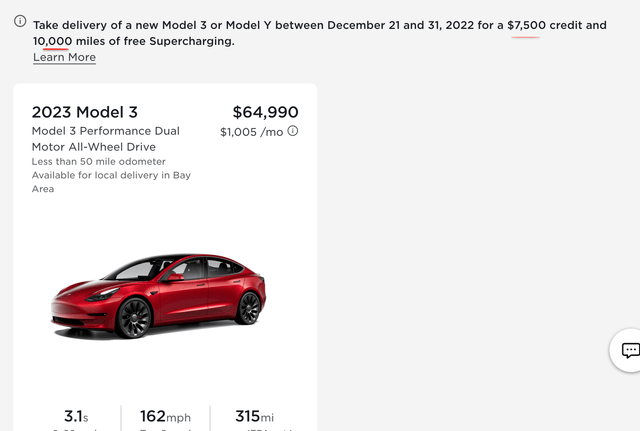
Task: Click the red Model 3 car image
Action: coord(158,295)
